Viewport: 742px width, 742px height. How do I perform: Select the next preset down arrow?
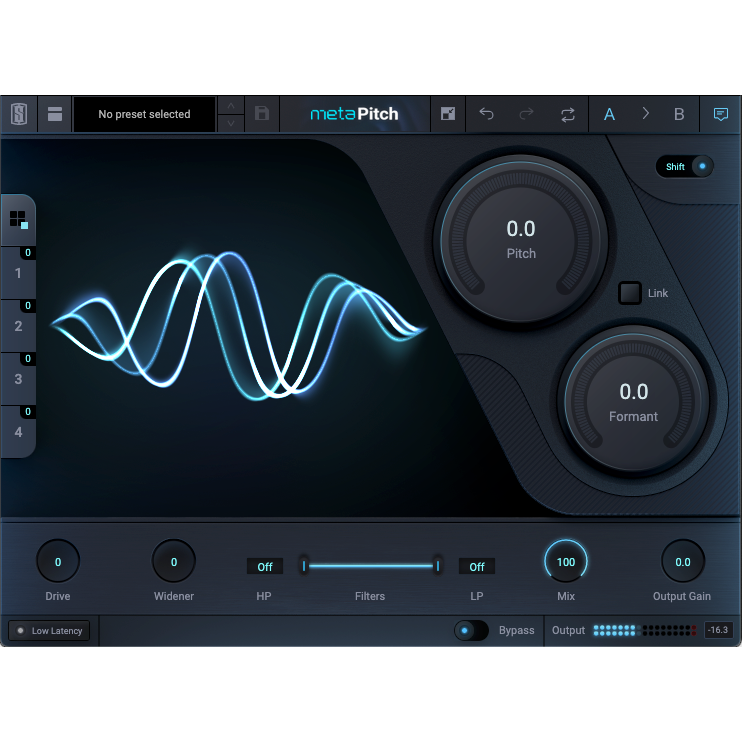230,123
